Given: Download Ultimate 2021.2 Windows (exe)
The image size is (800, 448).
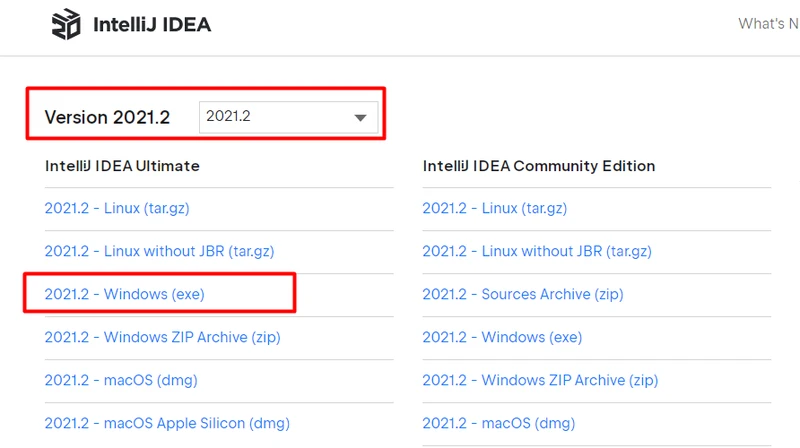Looking at the screenshot, I should pyautogui.click(x=125, y=294).
